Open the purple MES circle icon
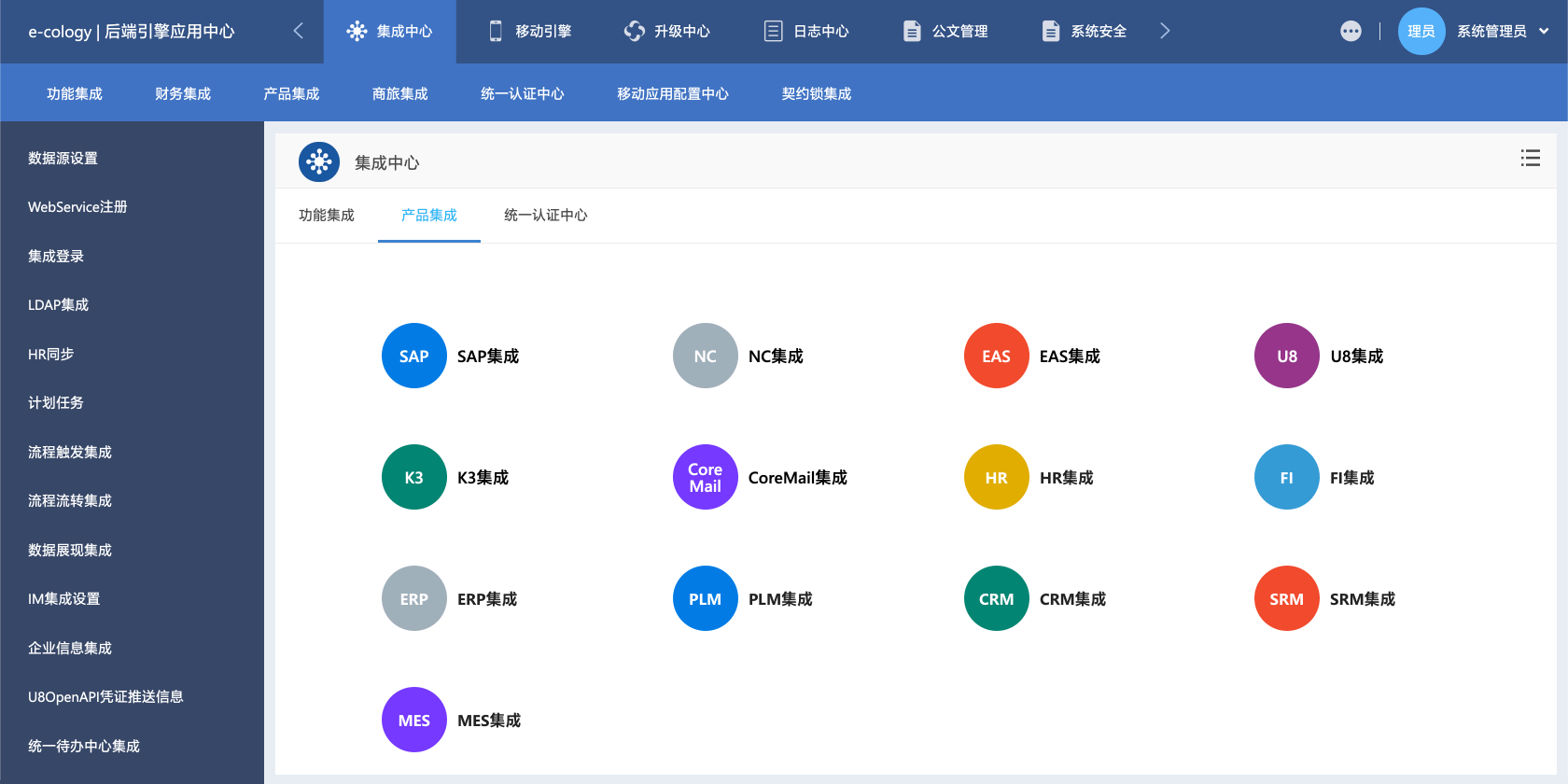 tap(414, 720)
